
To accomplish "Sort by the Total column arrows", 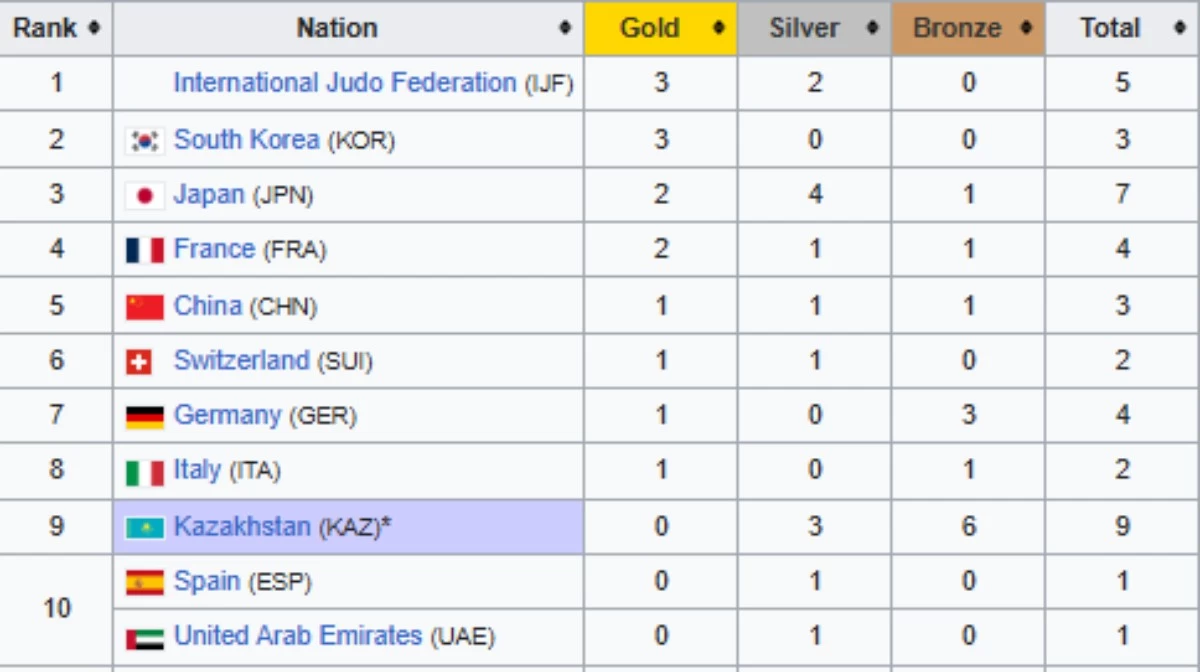I will (1180, 28).
